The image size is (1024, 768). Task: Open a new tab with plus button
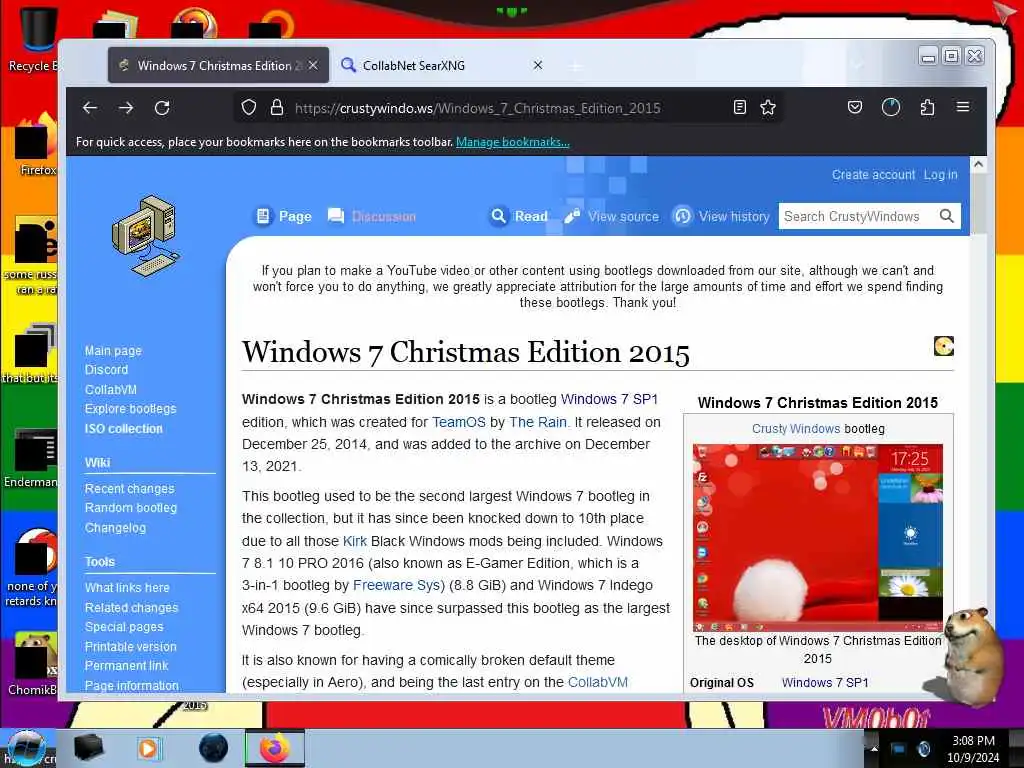[x=575, y=66]
